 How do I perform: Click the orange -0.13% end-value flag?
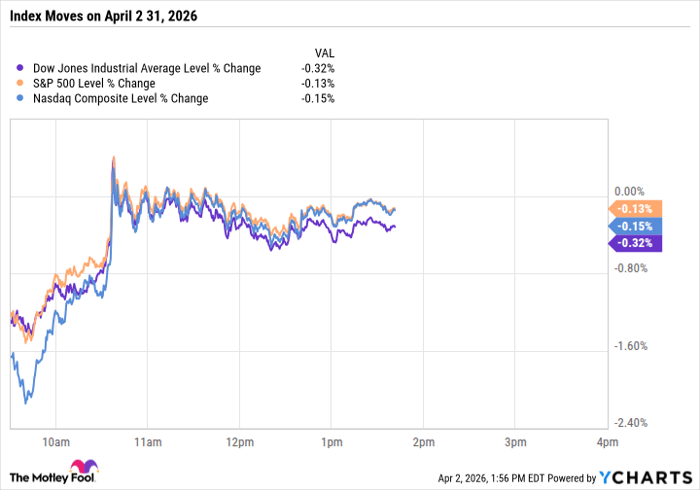[631, 209]
